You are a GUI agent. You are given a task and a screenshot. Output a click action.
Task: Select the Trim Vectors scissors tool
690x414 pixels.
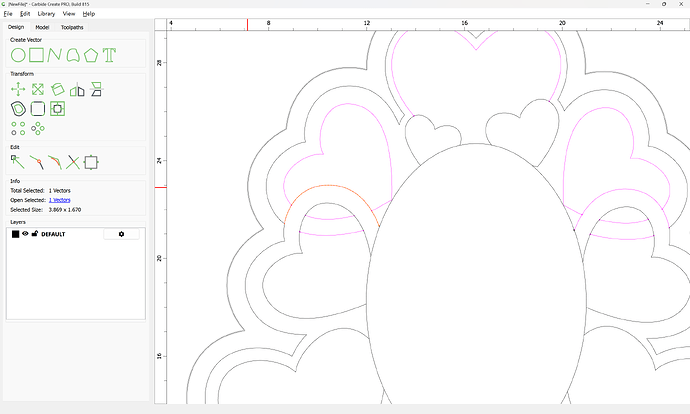73,162
